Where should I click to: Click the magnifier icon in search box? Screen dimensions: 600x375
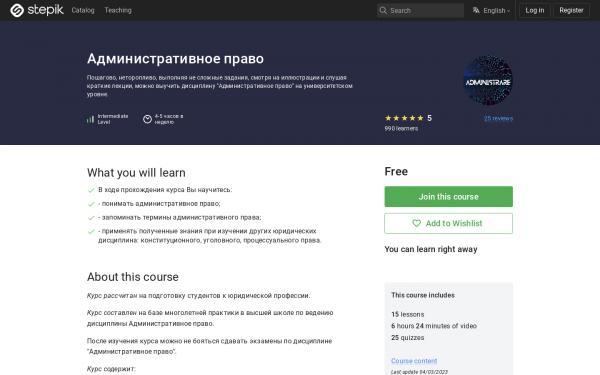[383, 10]
